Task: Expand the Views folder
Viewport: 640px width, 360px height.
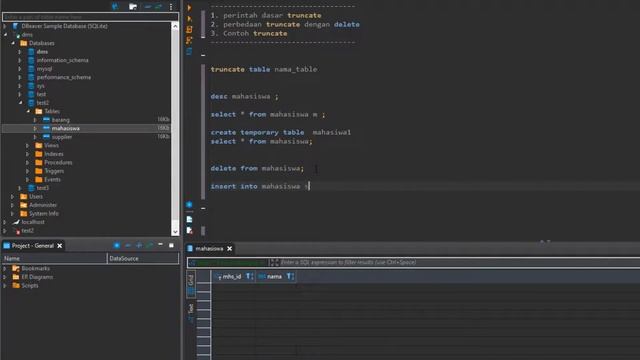Action: coord(27,145)
